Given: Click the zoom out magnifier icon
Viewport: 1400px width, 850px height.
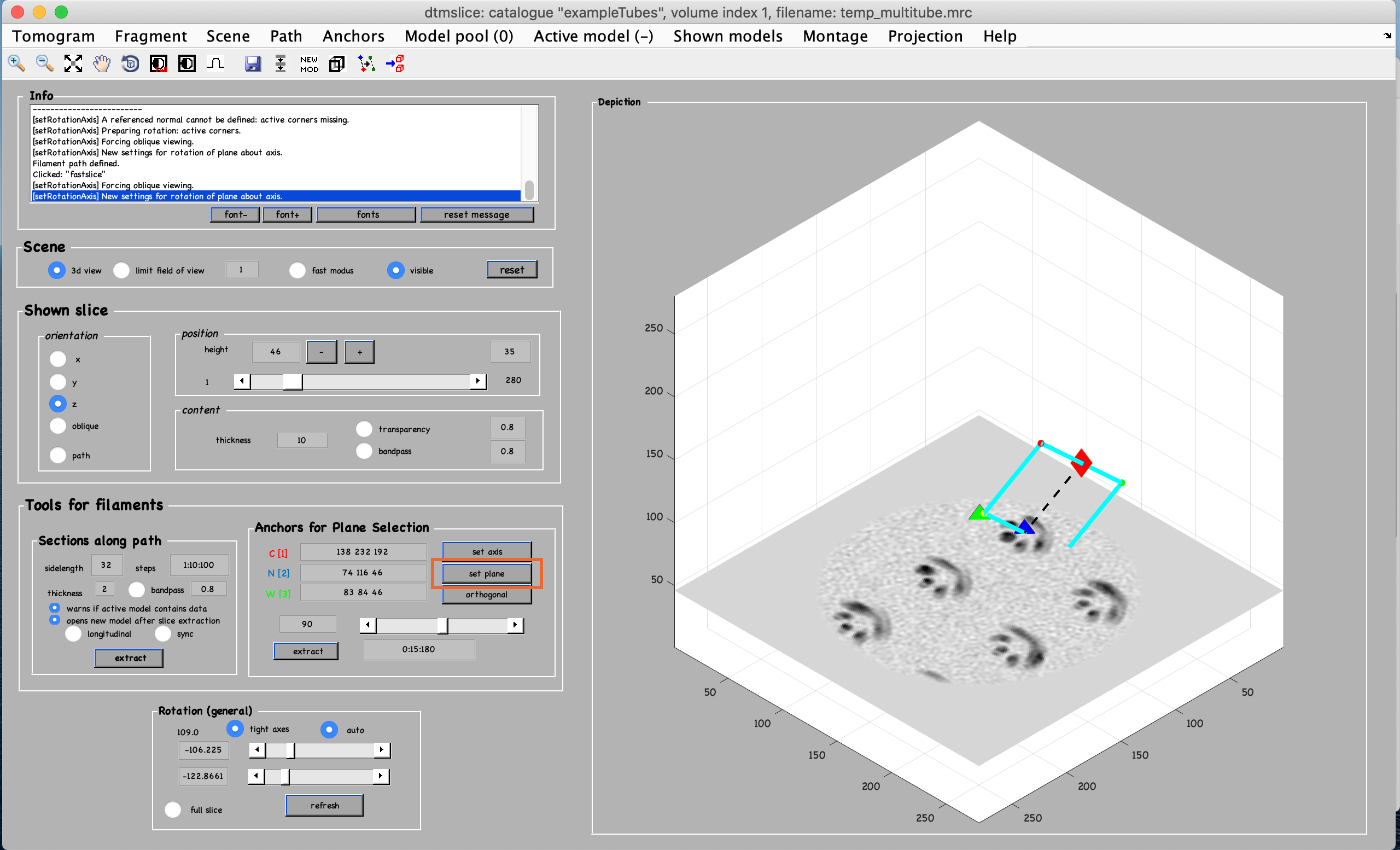Looking at the screenshot, I should pos(44,63).
